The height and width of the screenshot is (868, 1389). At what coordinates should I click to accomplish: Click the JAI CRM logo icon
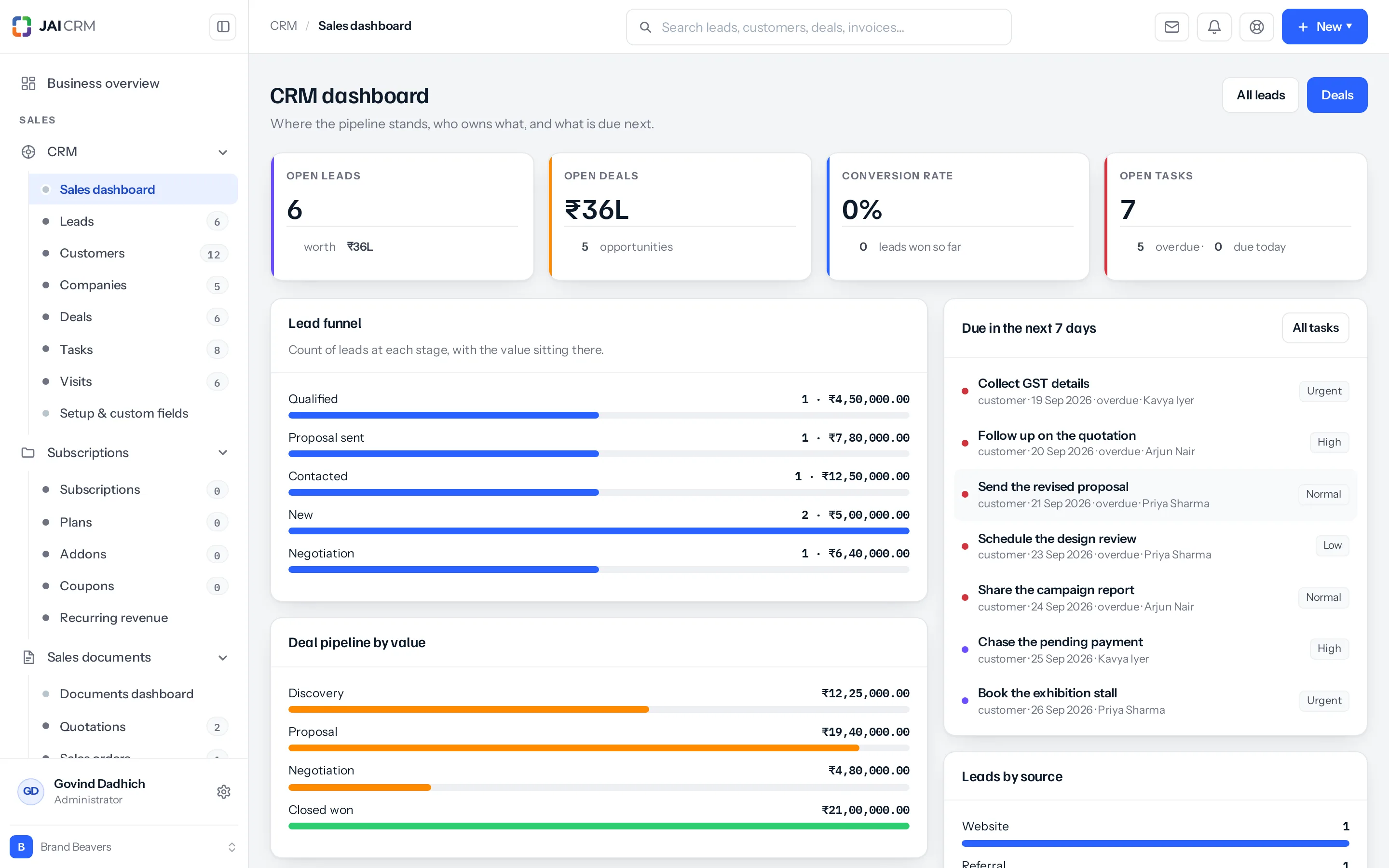pyautogui.click(x=22, y=27)
